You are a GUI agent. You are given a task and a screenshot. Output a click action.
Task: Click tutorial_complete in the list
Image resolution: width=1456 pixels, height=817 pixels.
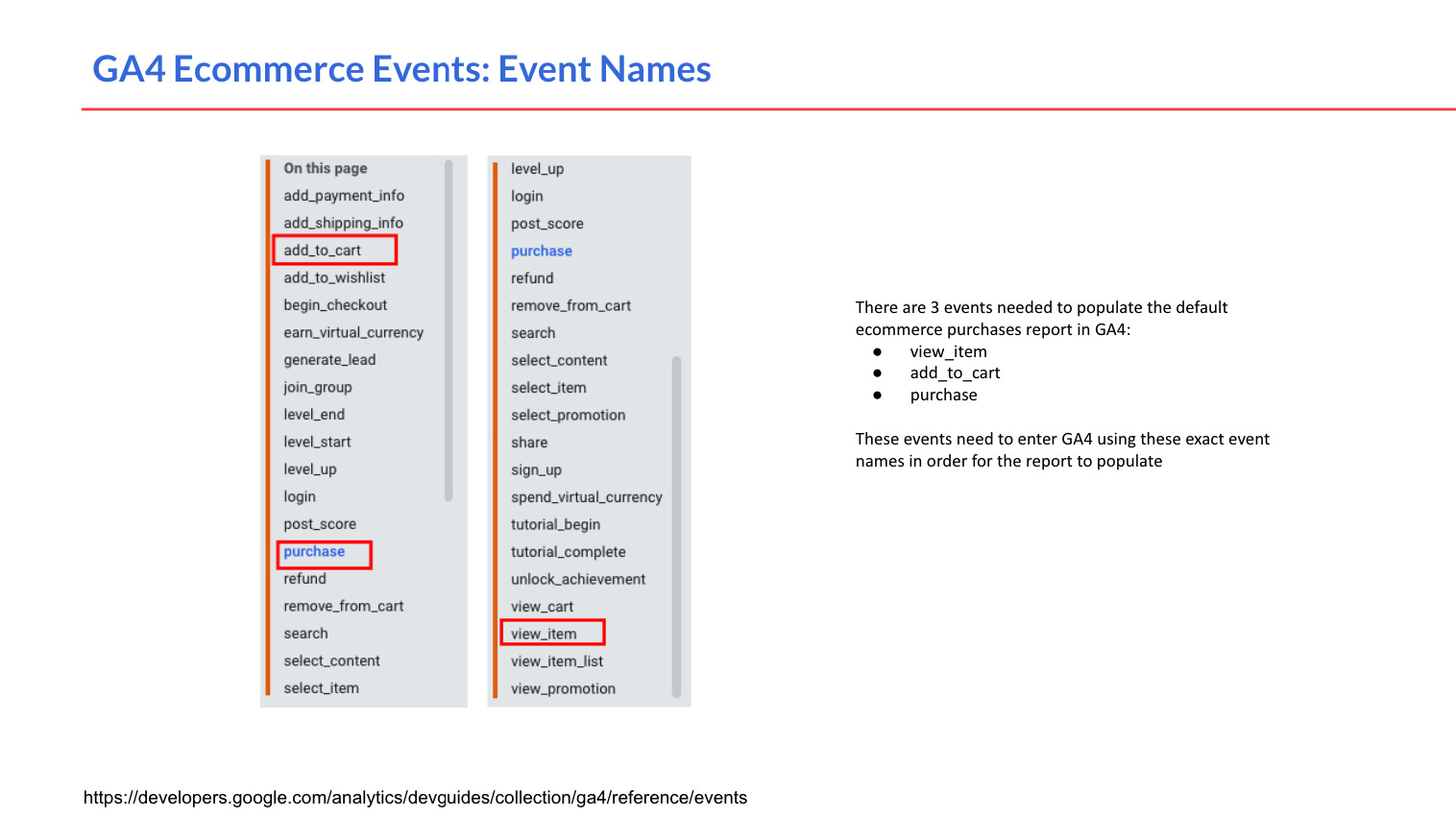(x=568, y=552)
